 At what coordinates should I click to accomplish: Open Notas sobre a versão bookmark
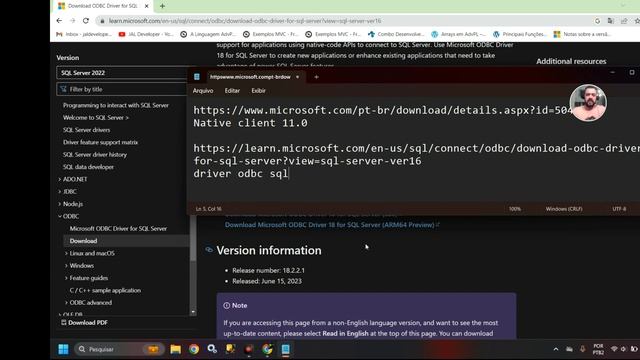click(x=582, y=34)
